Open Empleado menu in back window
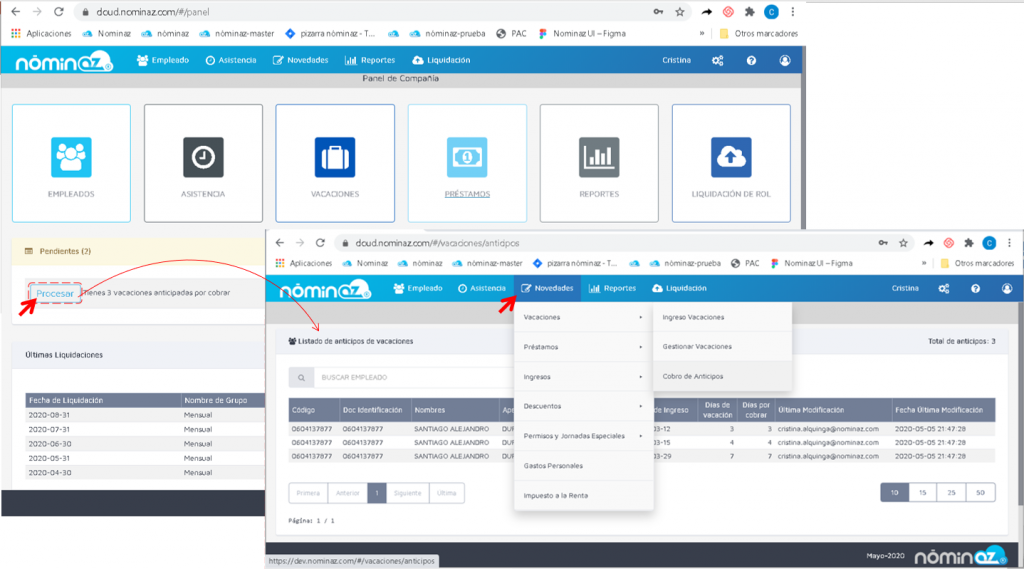Viewport: 1024px width, 569px height. (x=163, y=60)
